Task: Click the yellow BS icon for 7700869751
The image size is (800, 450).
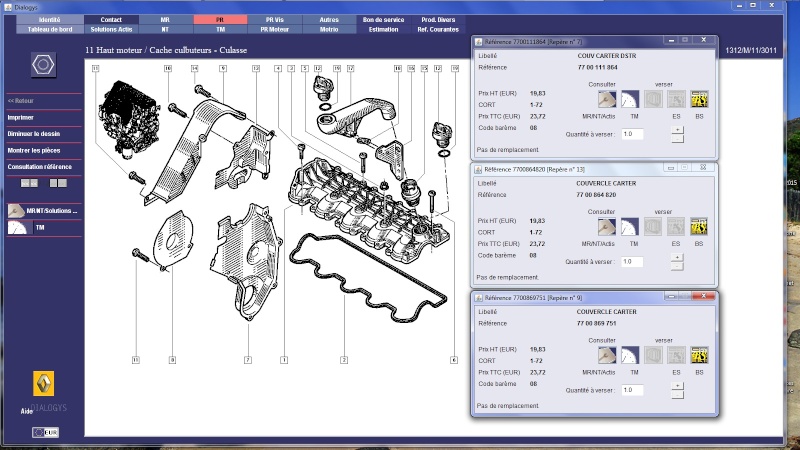Action: tap(699, 355)
